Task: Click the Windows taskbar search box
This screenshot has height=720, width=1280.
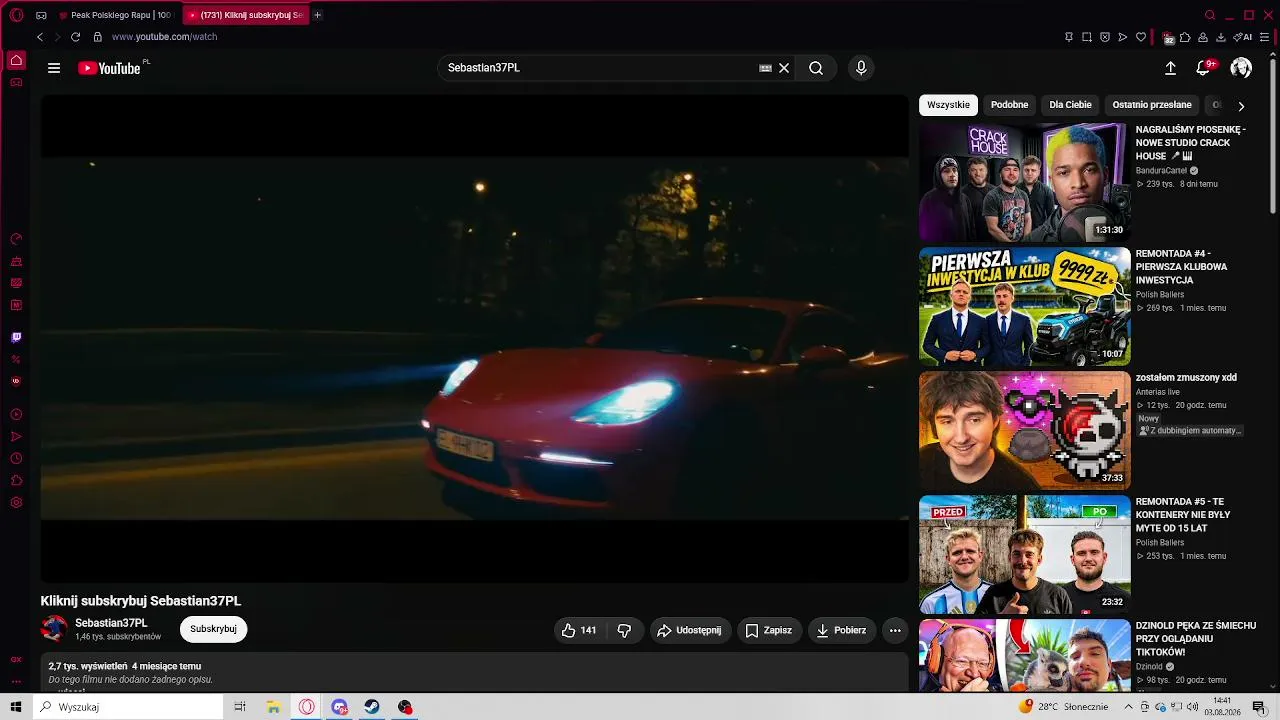Action: coord(128,707)
